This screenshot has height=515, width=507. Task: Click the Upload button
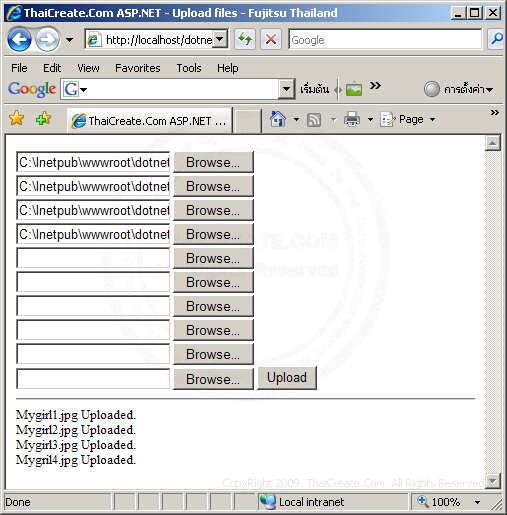pos(287,378)
